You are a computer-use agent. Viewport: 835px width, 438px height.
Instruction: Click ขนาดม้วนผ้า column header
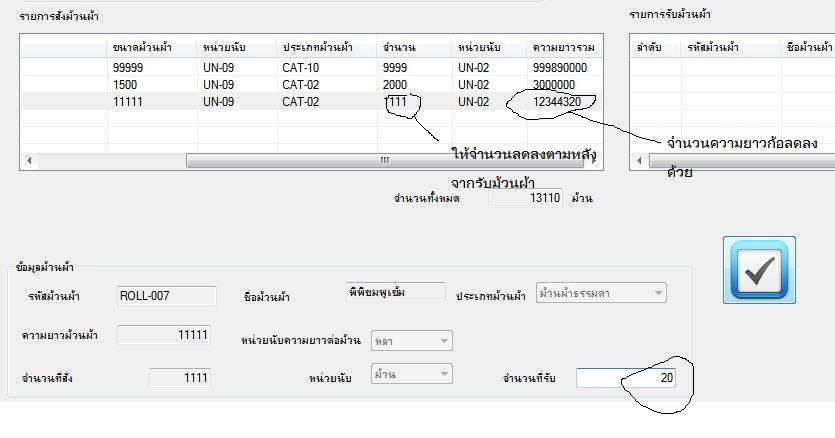point(152,47)
